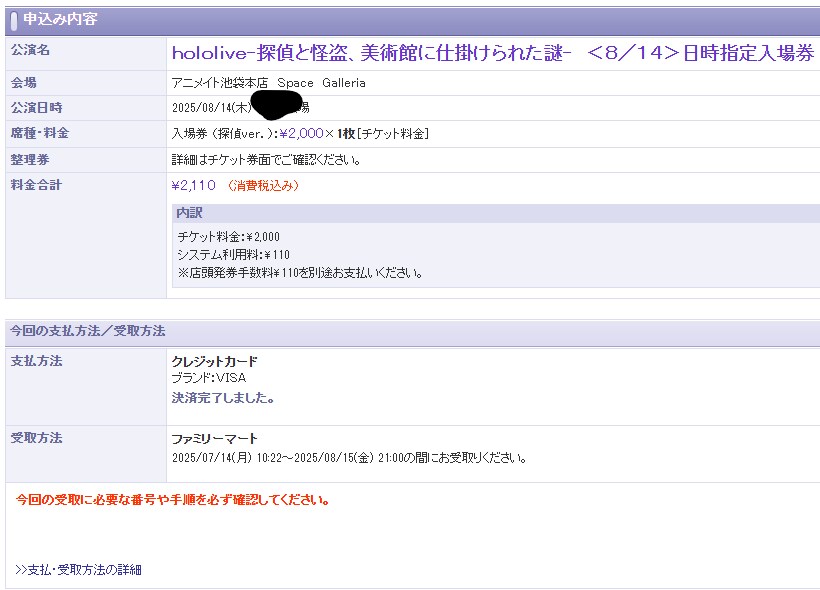Select the total amount ¥2,110
This screenshot has height=590, width=820.
point(193,185)
